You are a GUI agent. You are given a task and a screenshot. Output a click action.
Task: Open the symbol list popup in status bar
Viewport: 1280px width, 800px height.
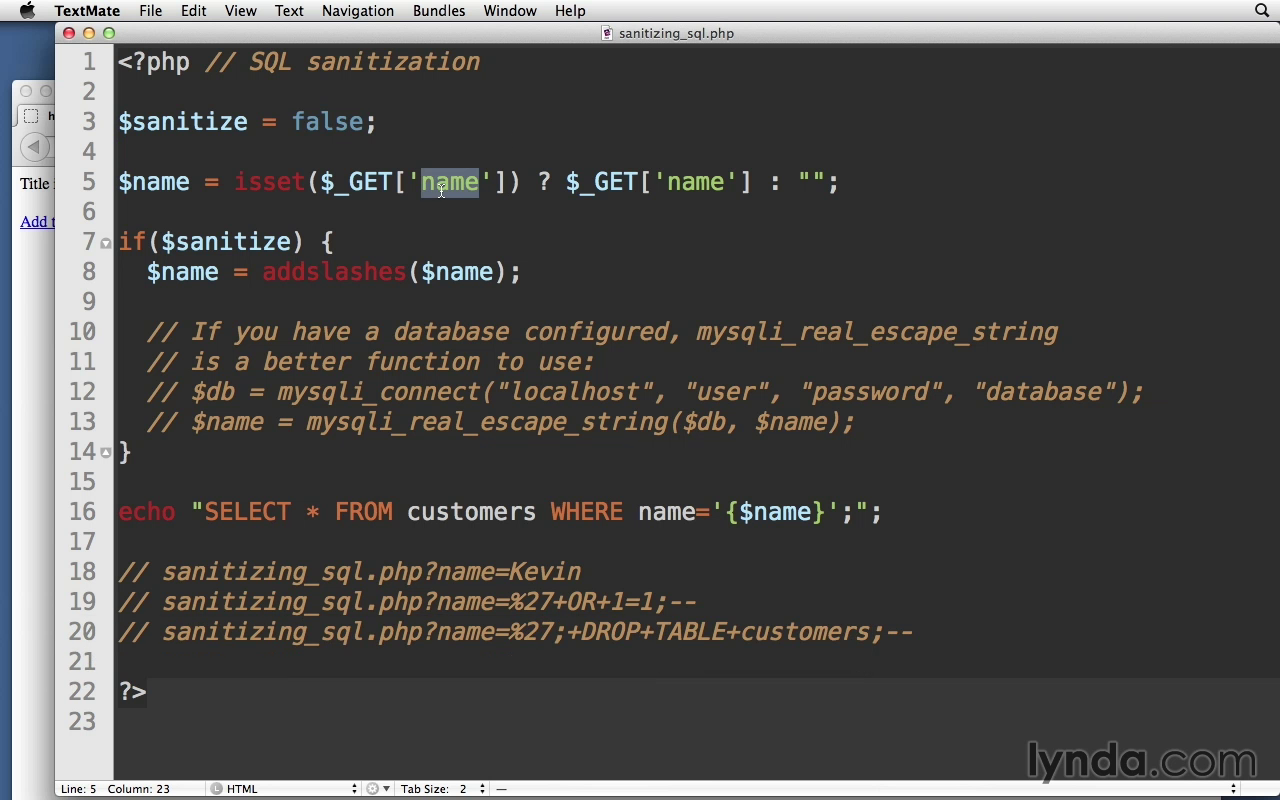[866, 789]
